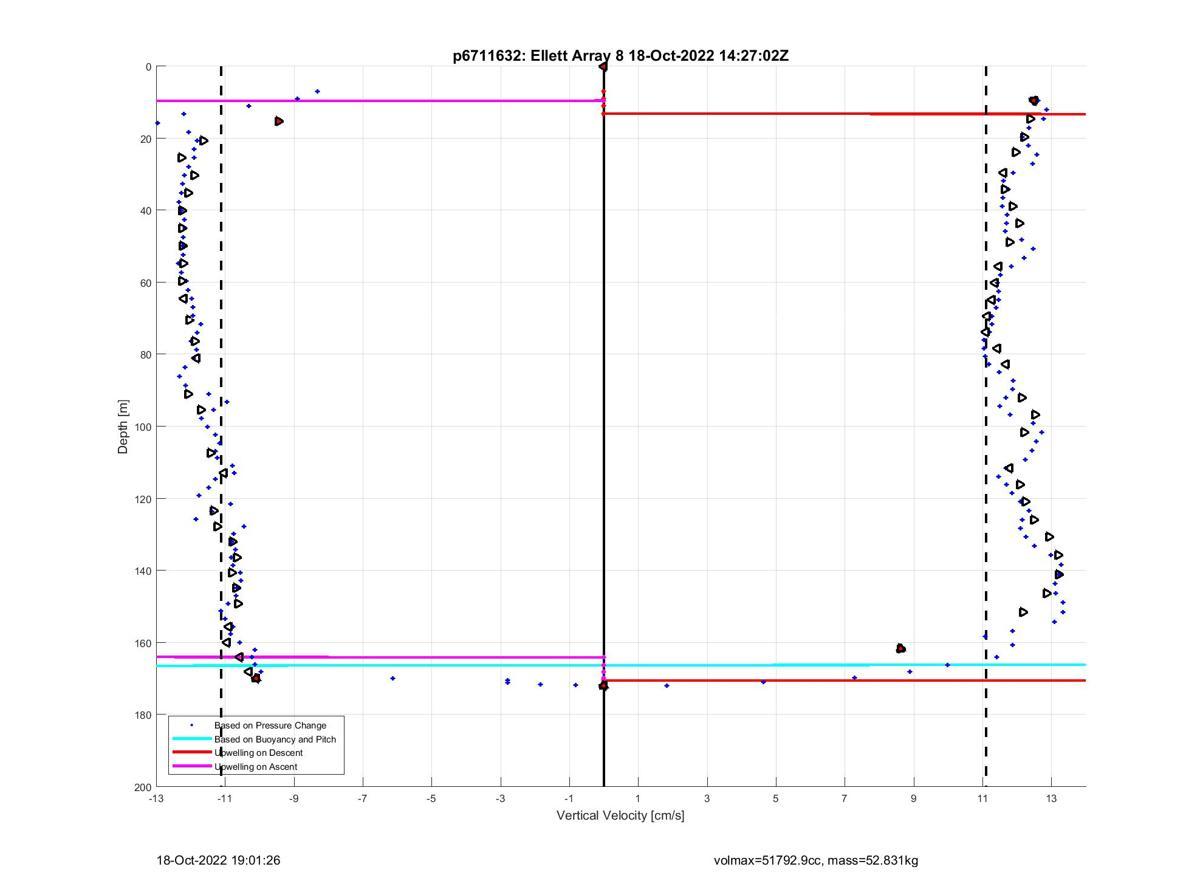Click legend entry 'Based on Pressure Change'
Viewport: 1200px width, 885px height.
[270, 725]
